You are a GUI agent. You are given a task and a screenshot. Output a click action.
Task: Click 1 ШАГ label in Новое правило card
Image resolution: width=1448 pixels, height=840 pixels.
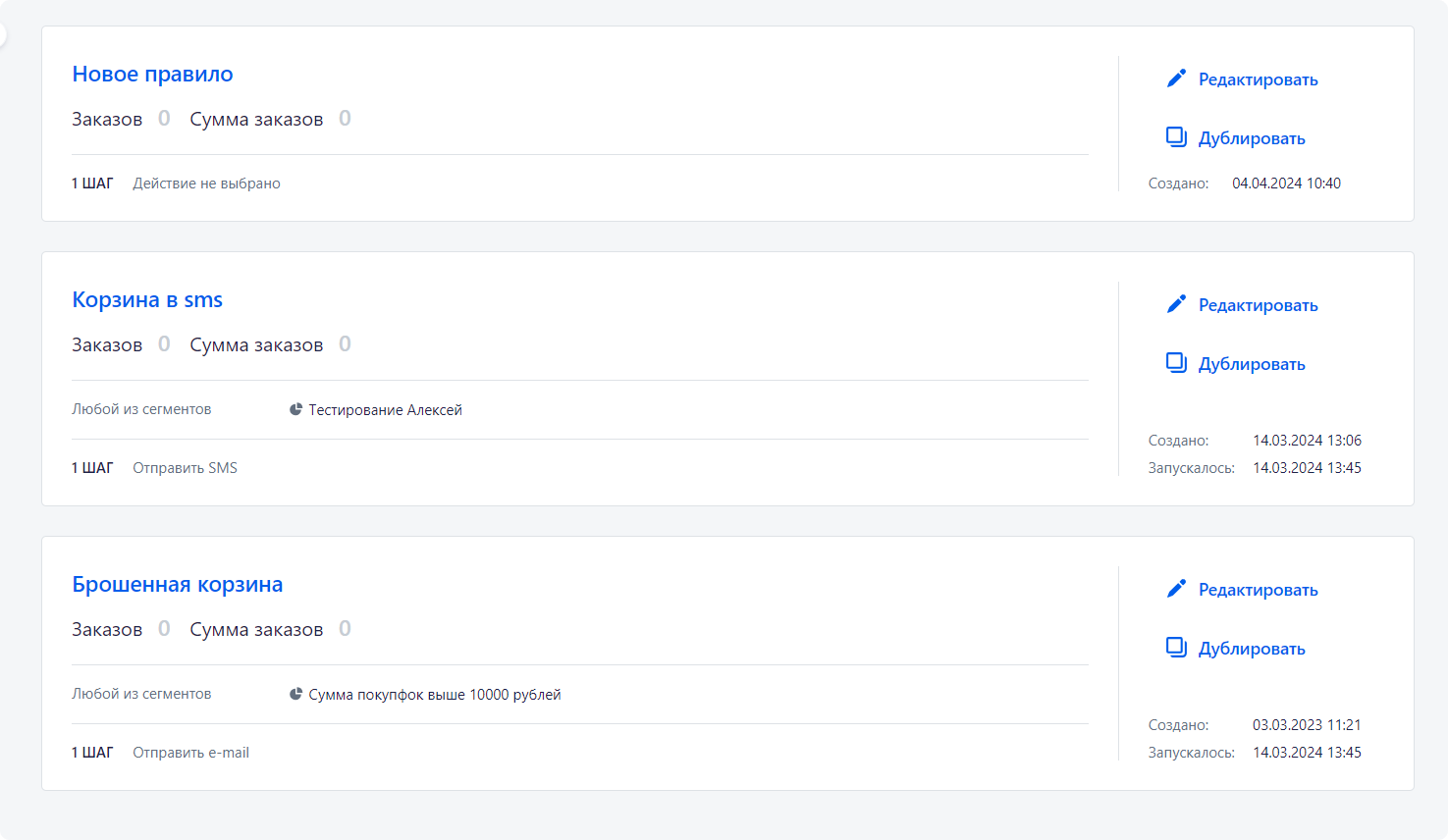point(92,184)
